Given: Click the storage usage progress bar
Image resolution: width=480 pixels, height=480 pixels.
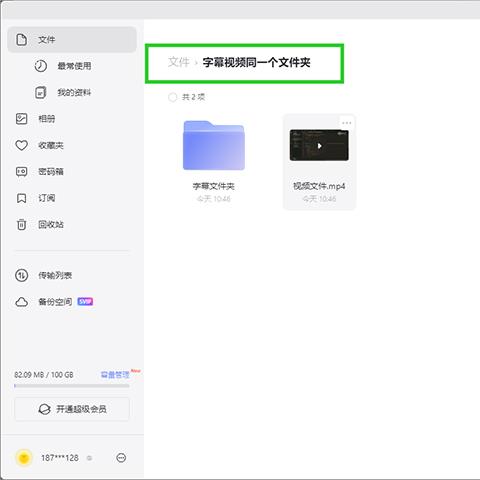Looking at the screenshot, I should coord(72,386).
